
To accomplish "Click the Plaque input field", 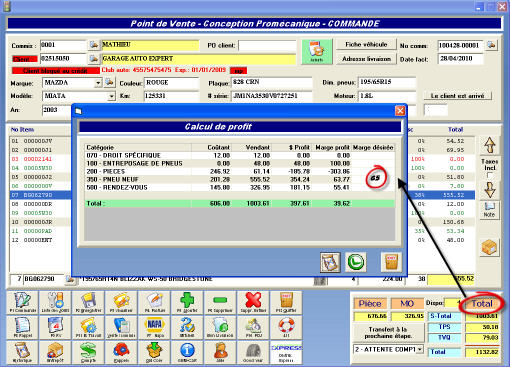I will 272,82.
